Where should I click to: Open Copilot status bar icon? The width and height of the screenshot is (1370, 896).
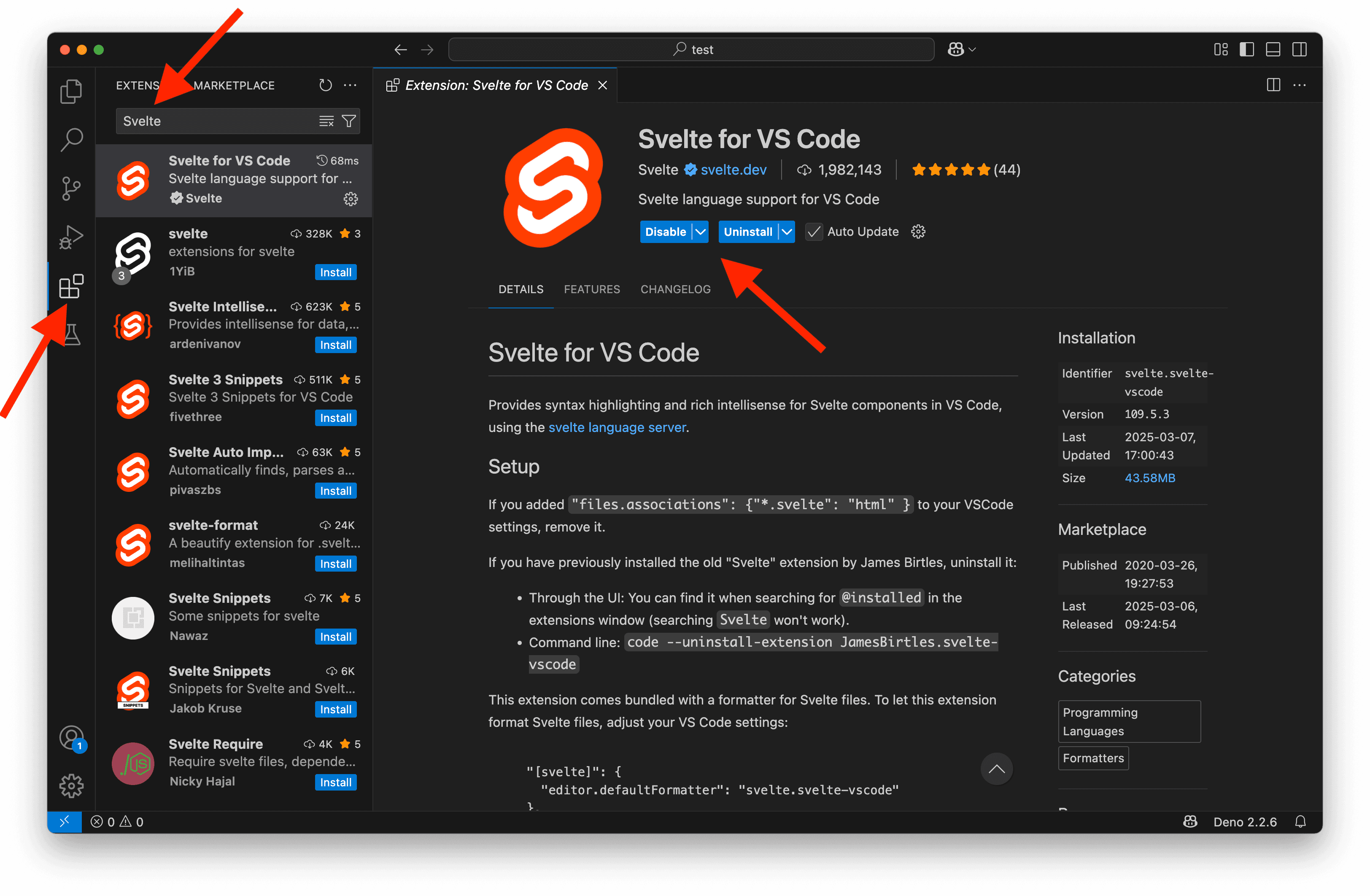click(1190, 822)
